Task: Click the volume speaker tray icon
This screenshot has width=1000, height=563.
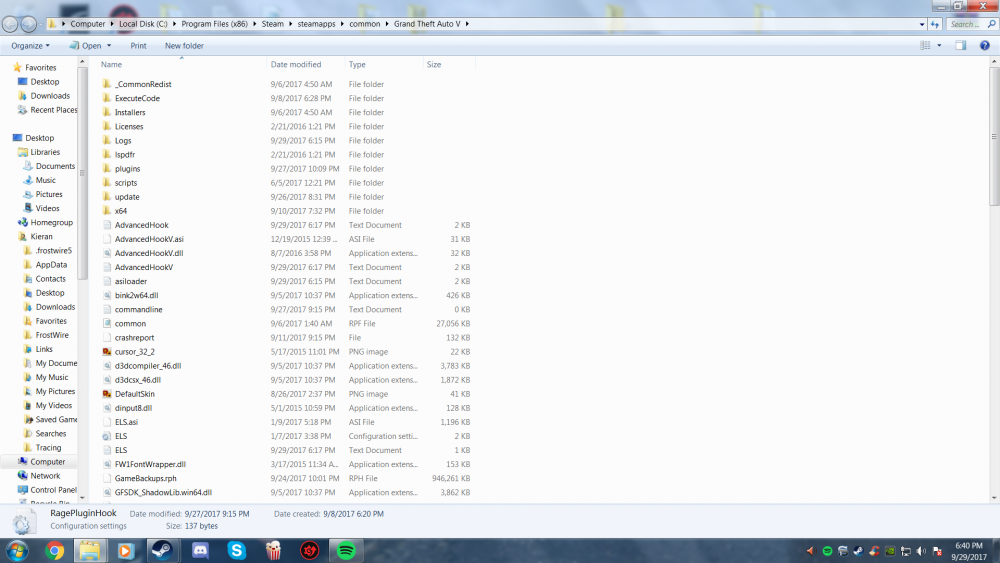Action: (x=921, y=551)
